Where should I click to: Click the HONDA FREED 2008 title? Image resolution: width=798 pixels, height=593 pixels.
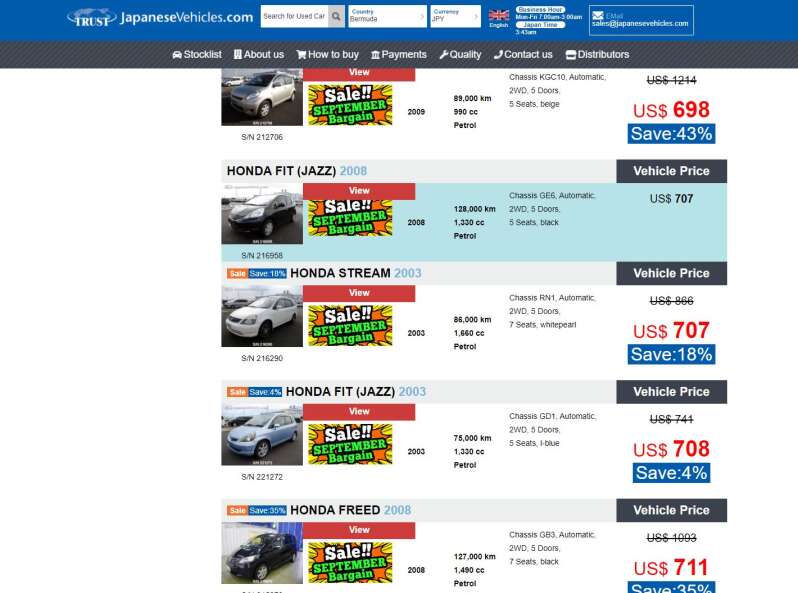(351, 511)
